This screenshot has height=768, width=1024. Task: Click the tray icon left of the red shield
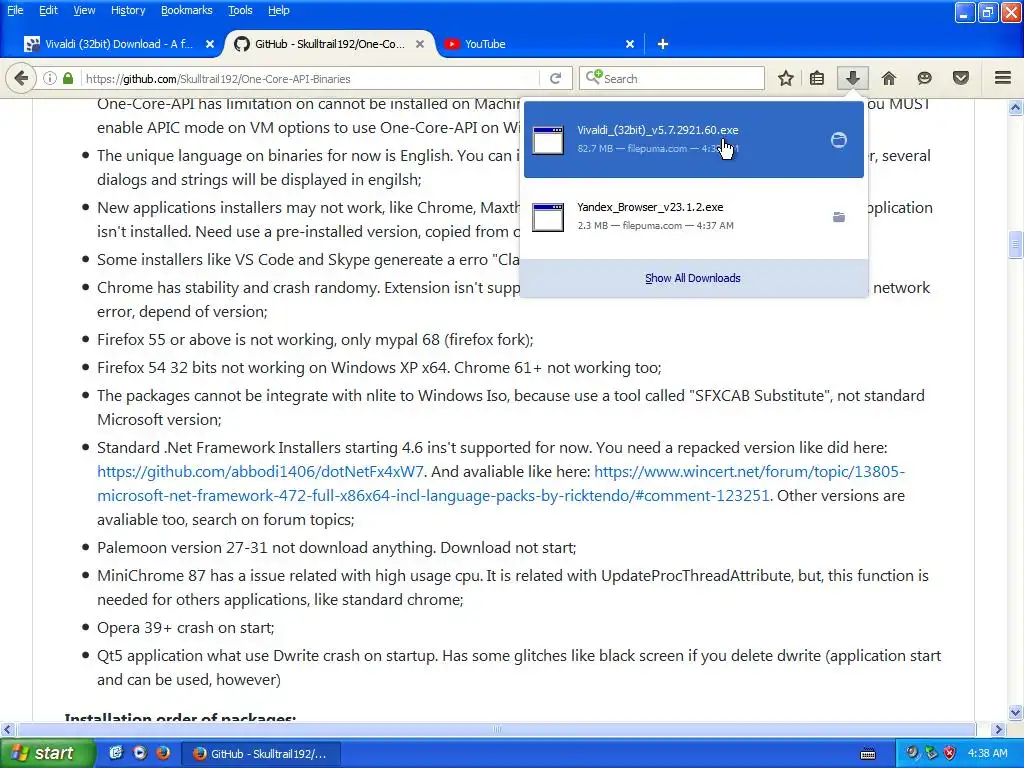[x=931, y=753]
